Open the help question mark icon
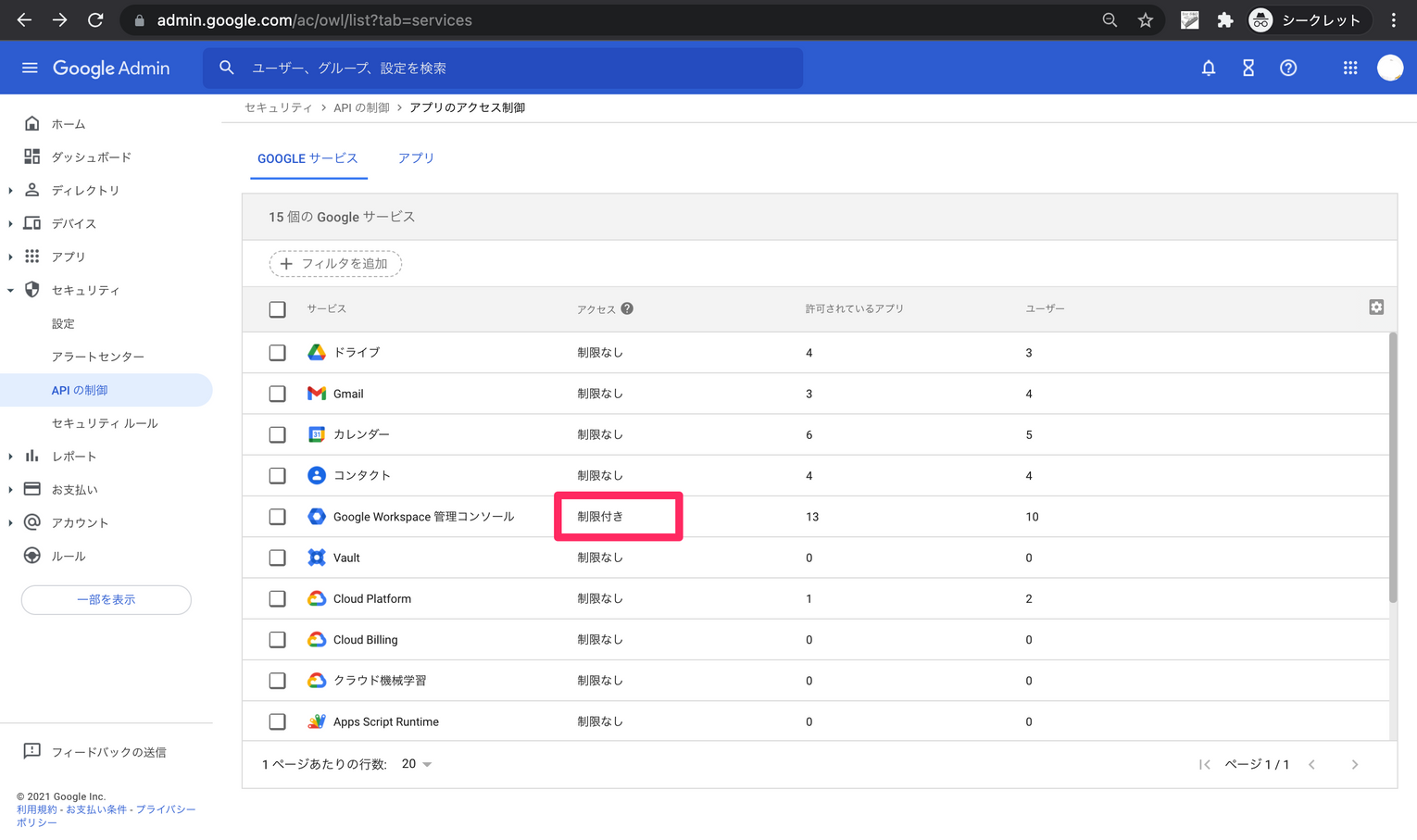 coord(1288,68)
